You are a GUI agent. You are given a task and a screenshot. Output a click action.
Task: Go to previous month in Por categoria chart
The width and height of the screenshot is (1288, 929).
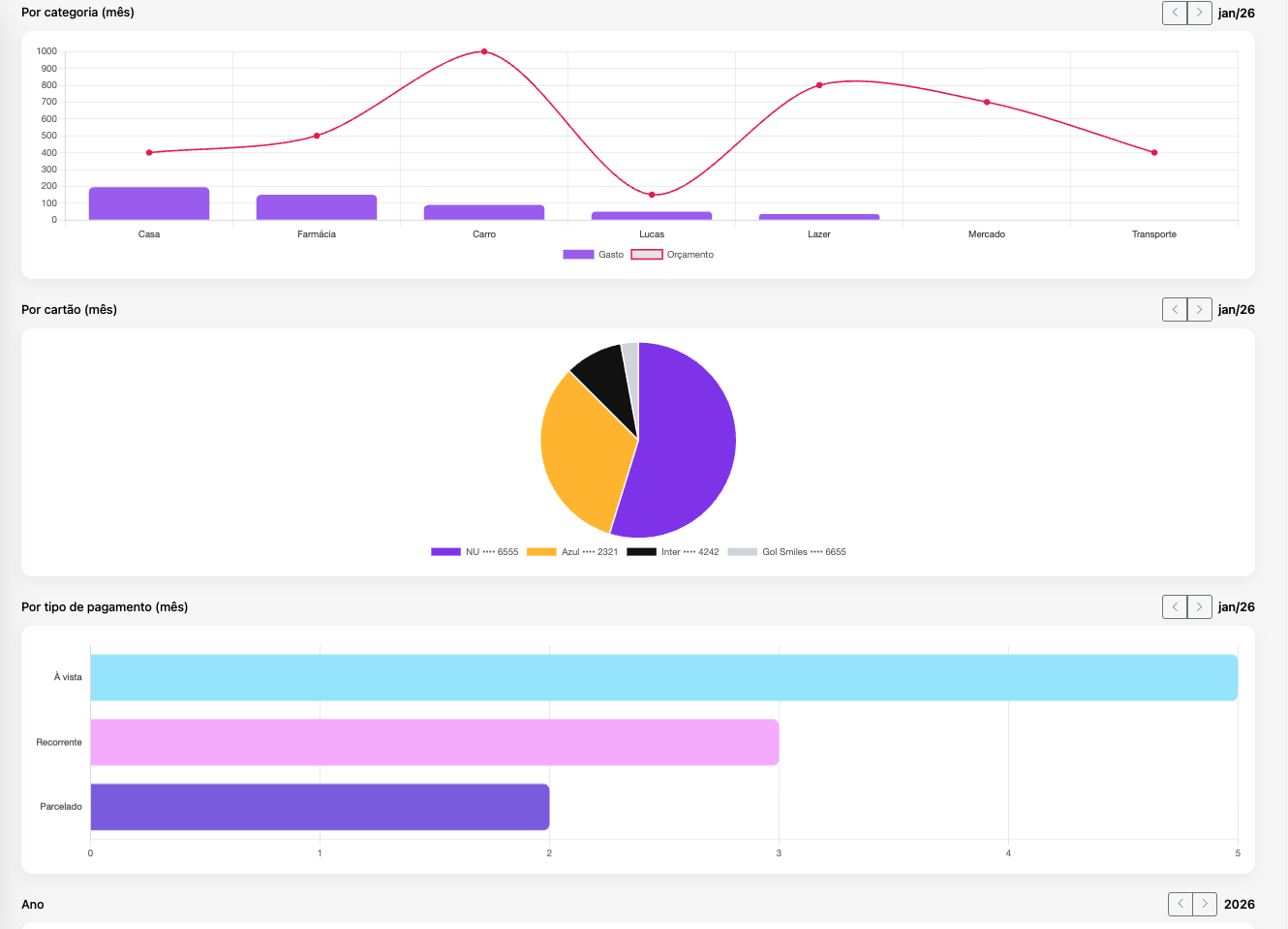[x=1175, y=13]
